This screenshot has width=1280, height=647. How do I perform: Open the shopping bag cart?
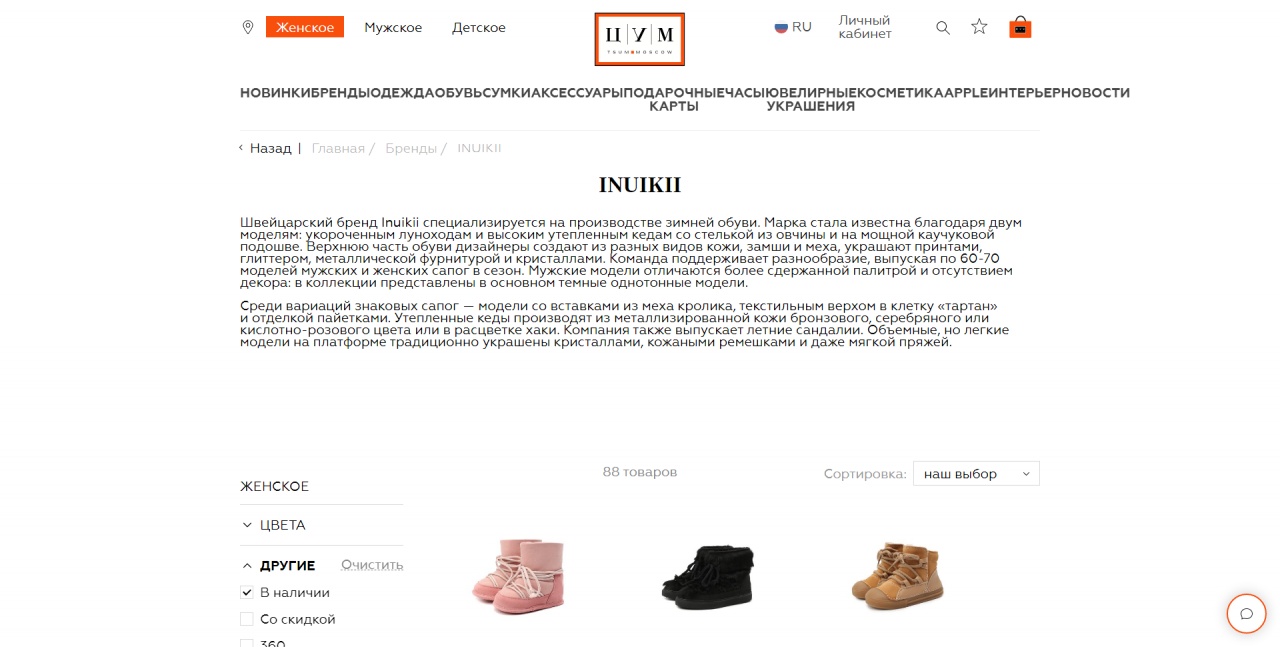click(x=1020, y=27)
